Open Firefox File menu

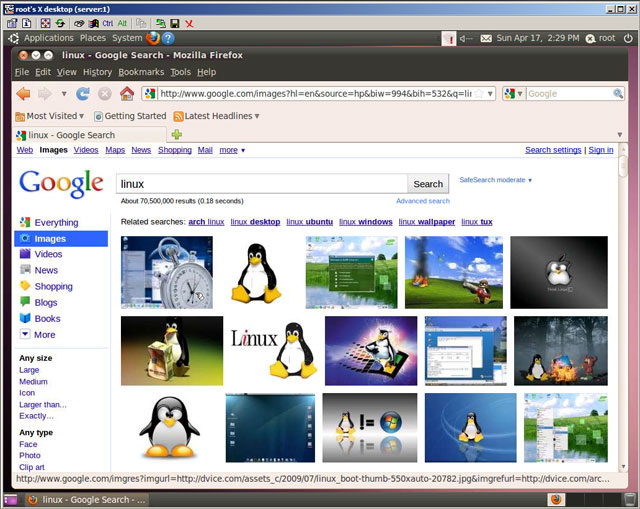coord(22,72)
